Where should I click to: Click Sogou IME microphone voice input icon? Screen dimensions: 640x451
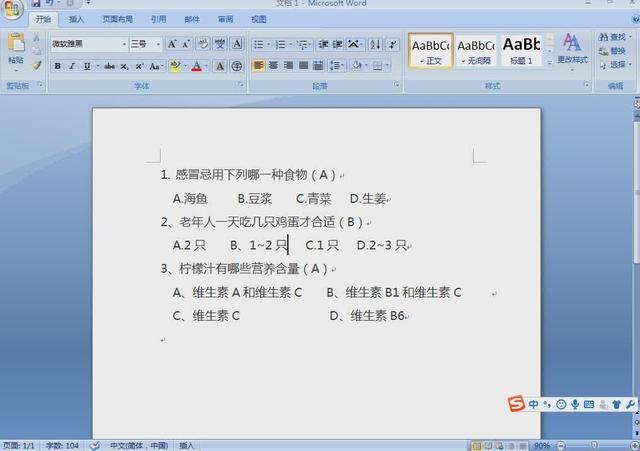575,404
